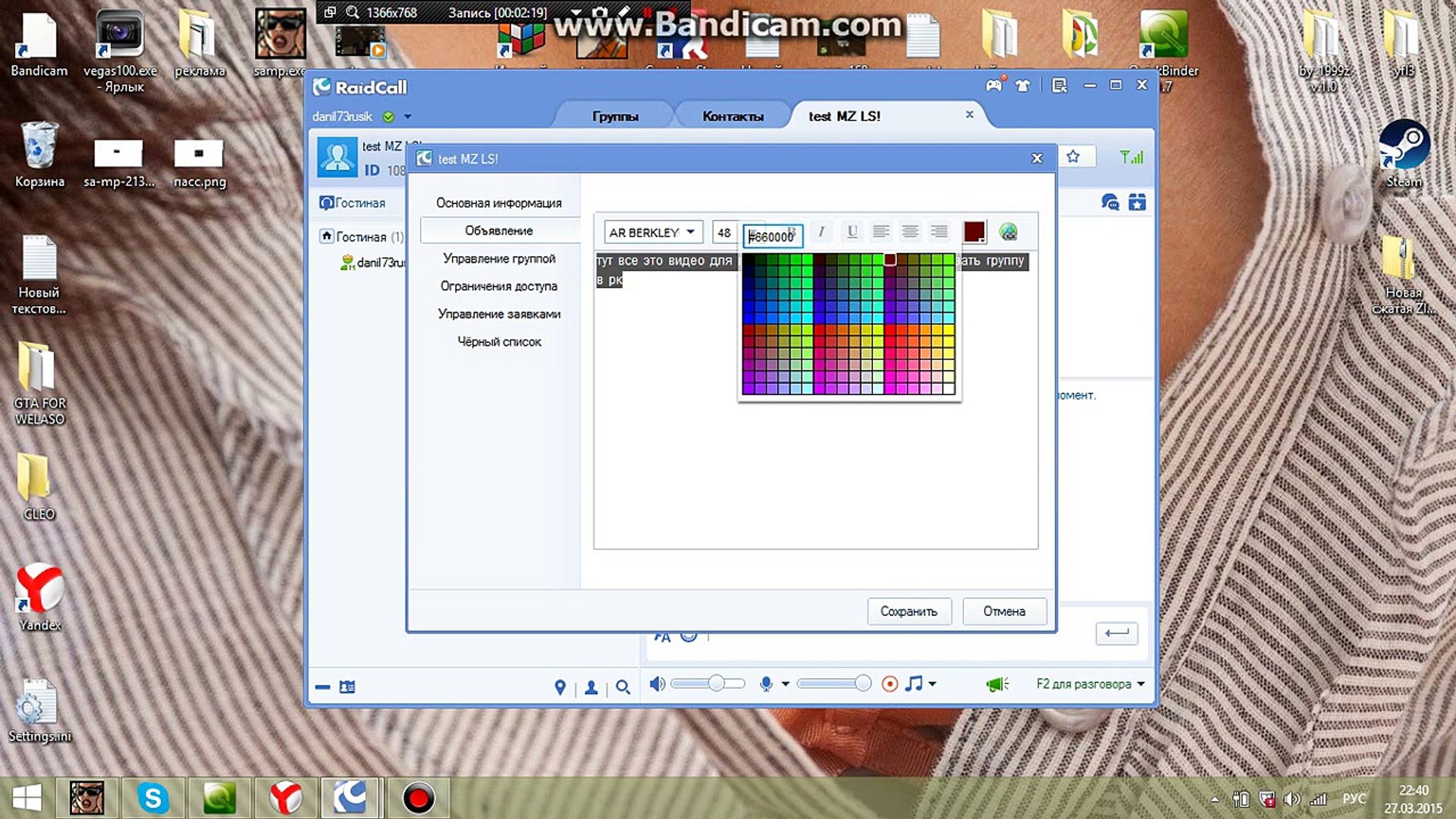This screenshot has height=819, width=1456.
Task: Open the music note options dropdown arrow
Action: [933, 684]
